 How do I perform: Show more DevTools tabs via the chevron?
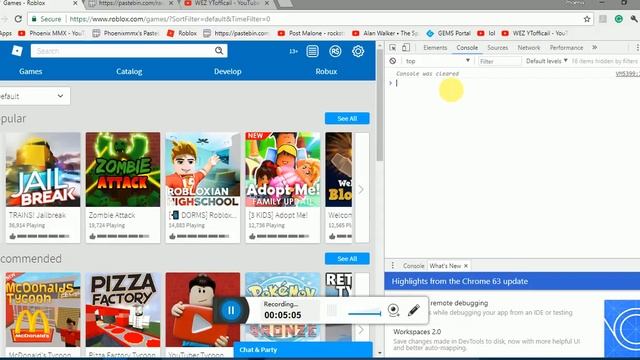(595, 47)
